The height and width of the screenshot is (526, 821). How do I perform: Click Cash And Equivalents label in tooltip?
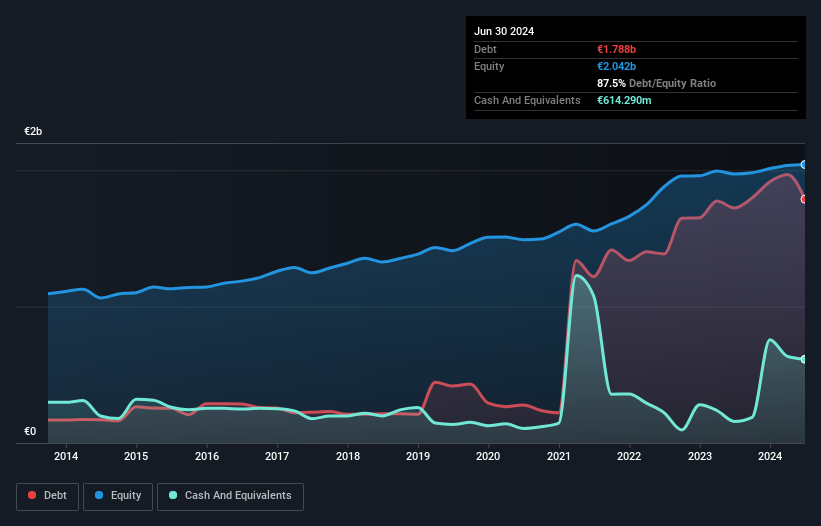(x=527, y=100)
